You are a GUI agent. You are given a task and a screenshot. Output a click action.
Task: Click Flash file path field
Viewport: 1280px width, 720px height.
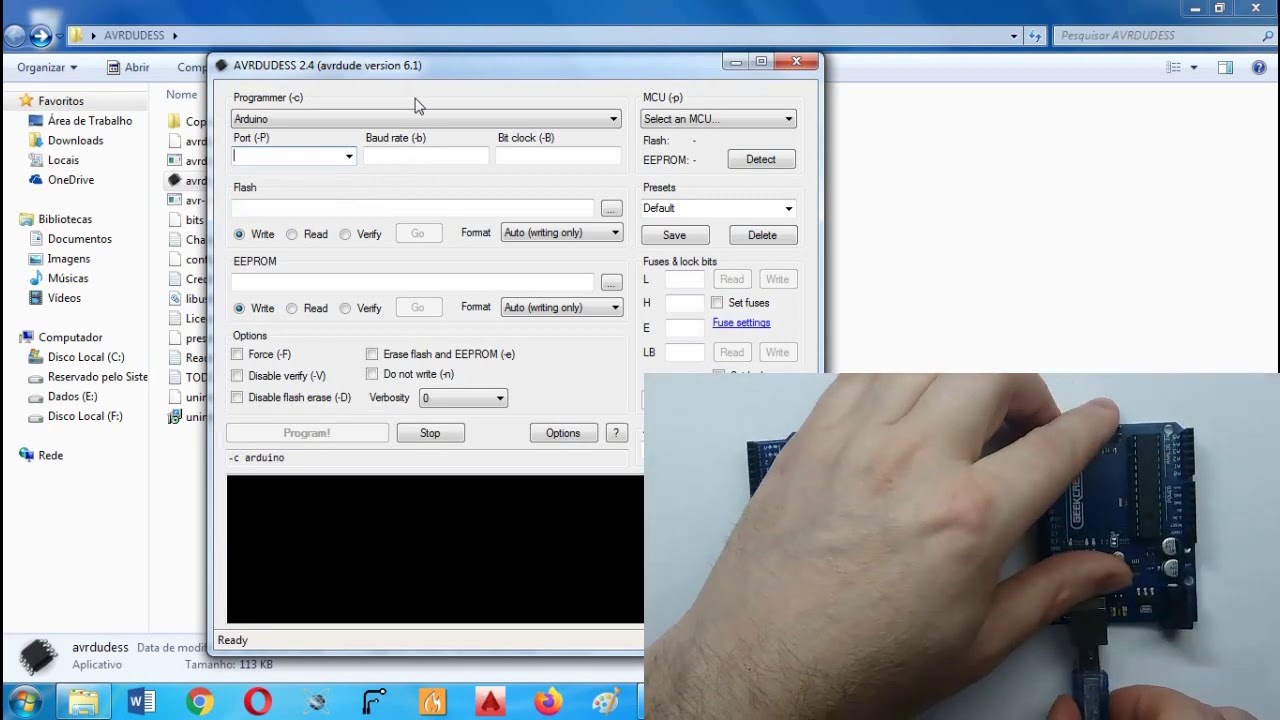coord(413,208)
